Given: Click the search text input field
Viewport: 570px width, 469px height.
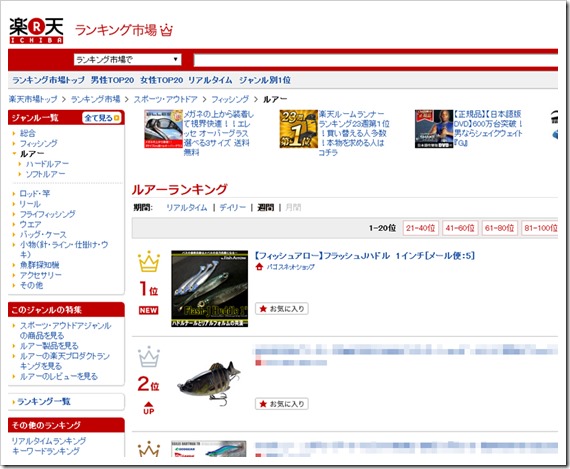Looking at the screenshot, I should [376, 60].
